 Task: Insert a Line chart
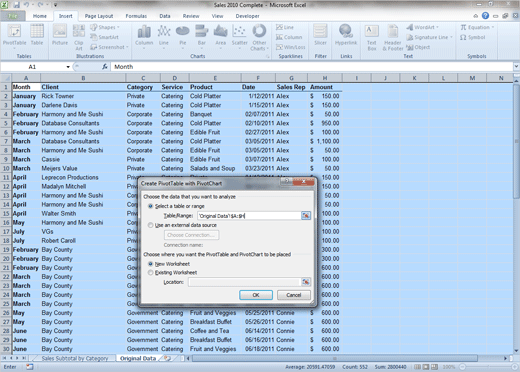[x=164, y=37]
